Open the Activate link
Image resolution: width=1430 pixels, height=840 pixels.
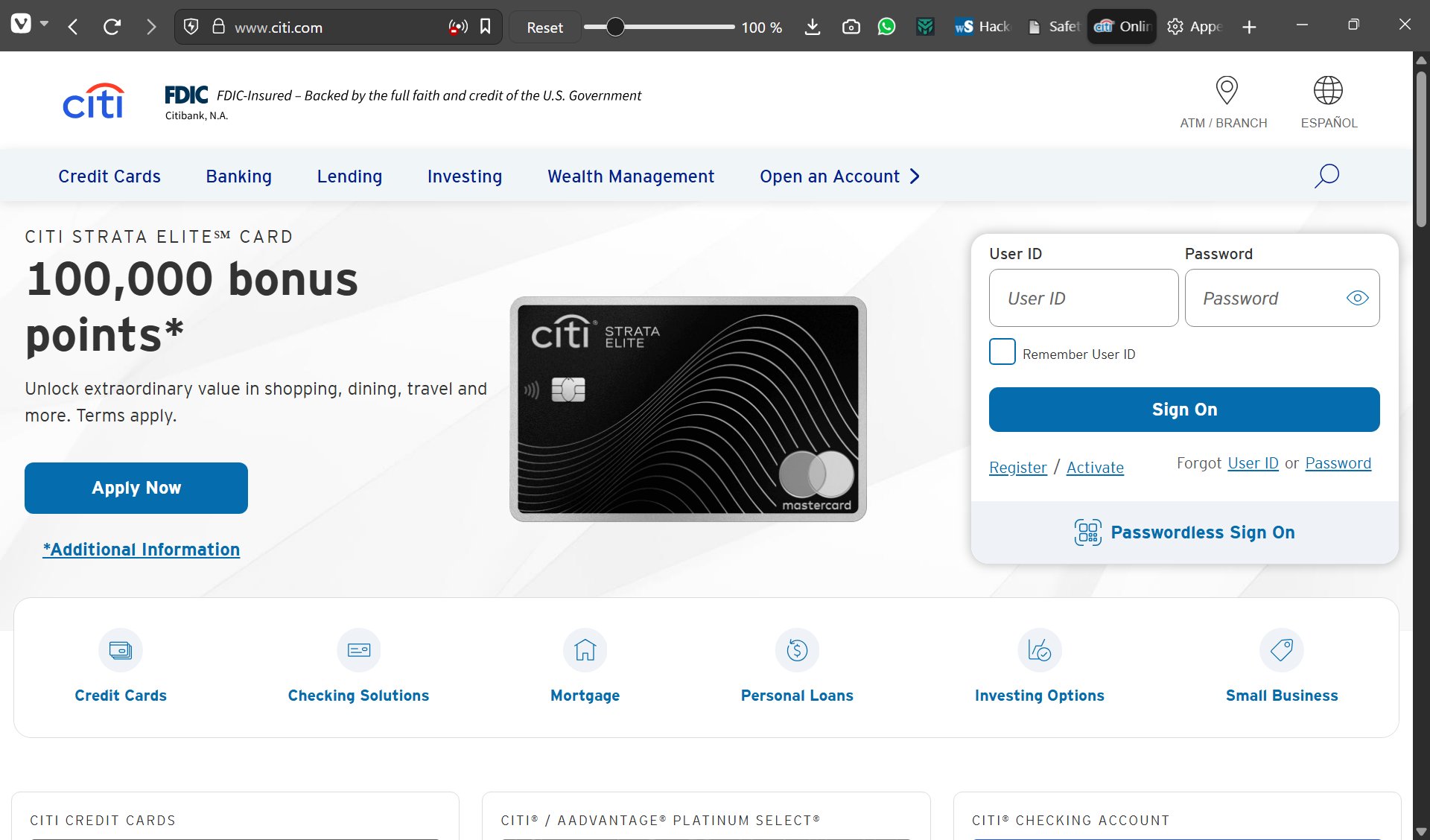[1095, 468]
